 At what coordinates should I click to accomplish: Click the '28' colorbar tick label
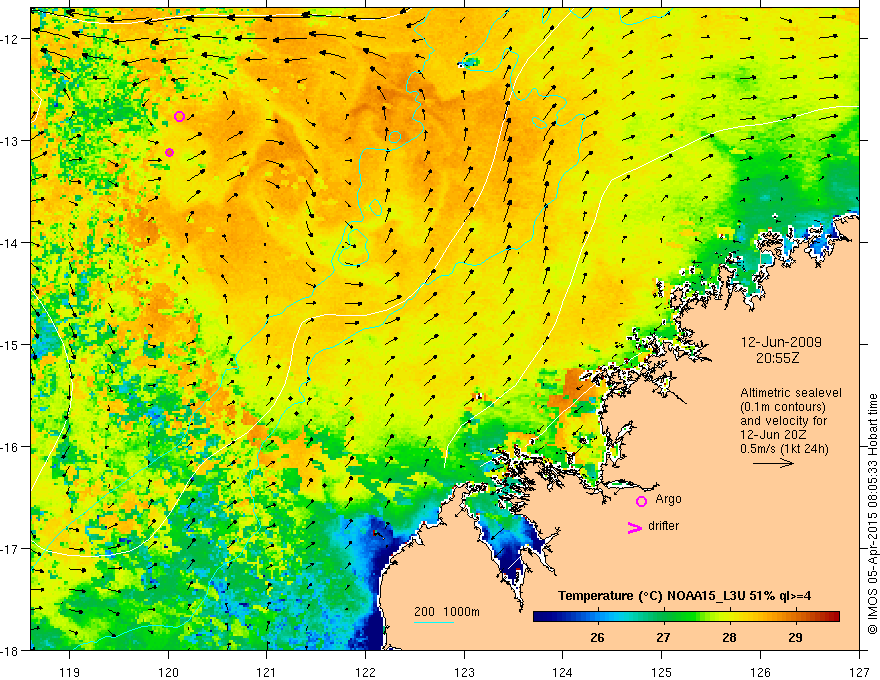729,637
